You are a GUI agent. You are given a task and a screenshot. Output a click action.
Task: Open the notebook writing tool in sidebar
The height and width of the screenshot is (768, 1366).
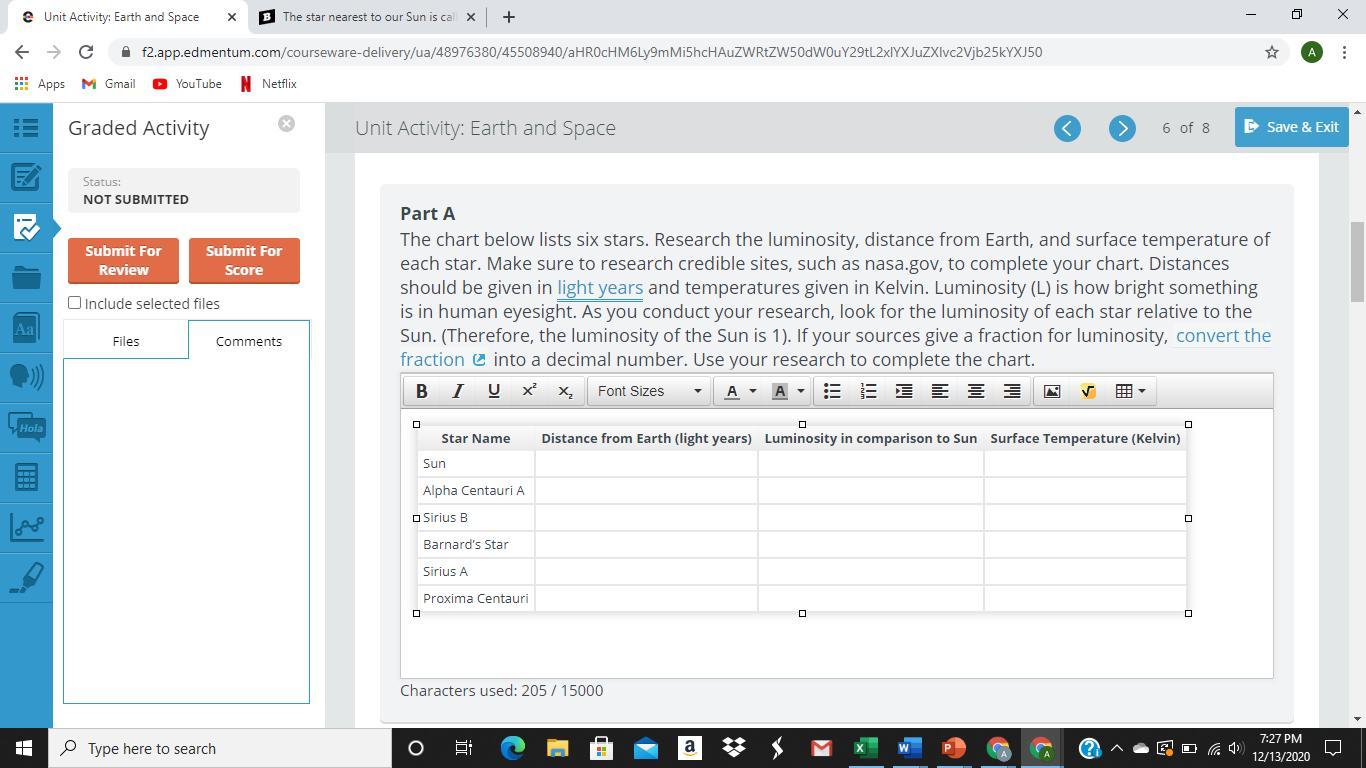point(26,177)
